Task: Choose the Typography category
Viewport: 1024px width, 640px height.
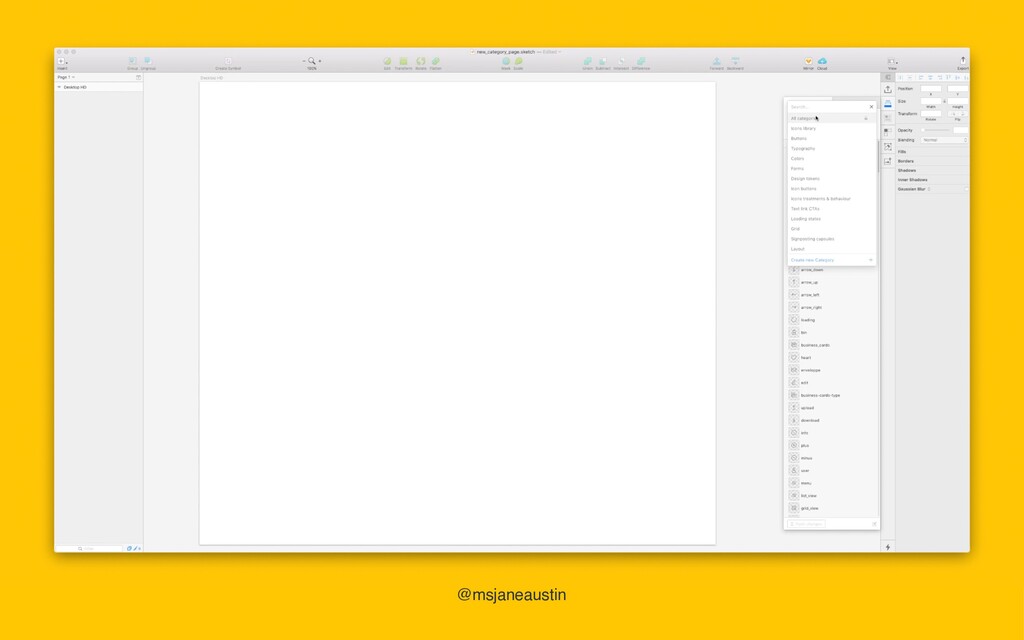Action: pos(830,148)
